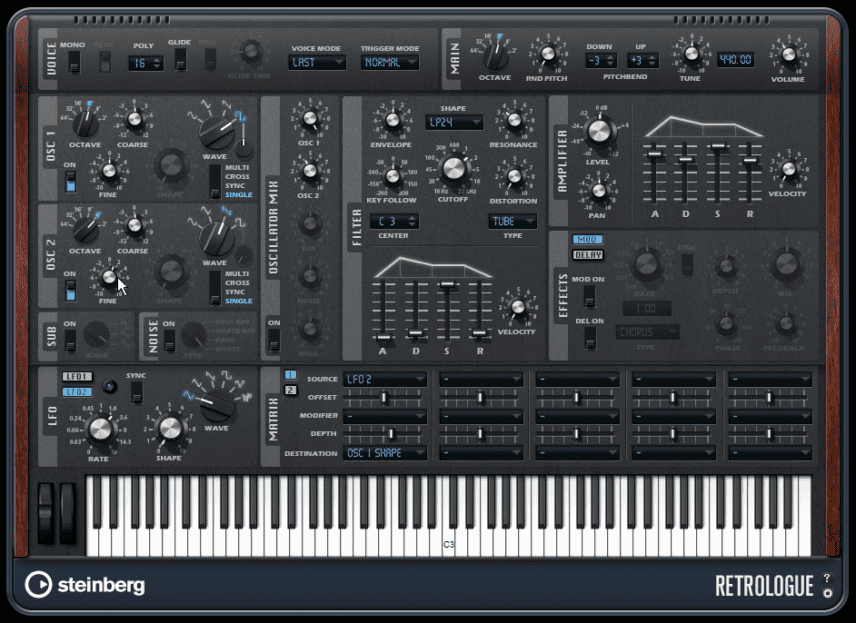
Task: Open the filter Shape LP24 dropdown
Action: click(x=454, y=122)
